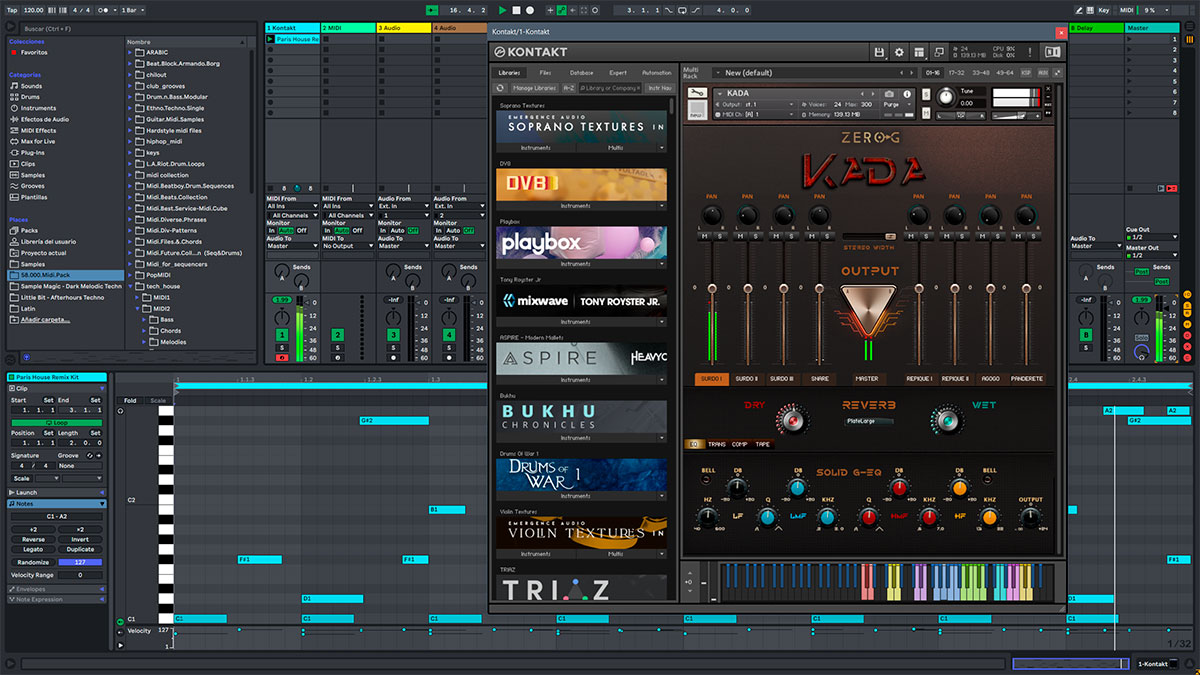
Task: Toggle the Fold button in piano roll
Action: pyautogui.click(x=130, y=401)
